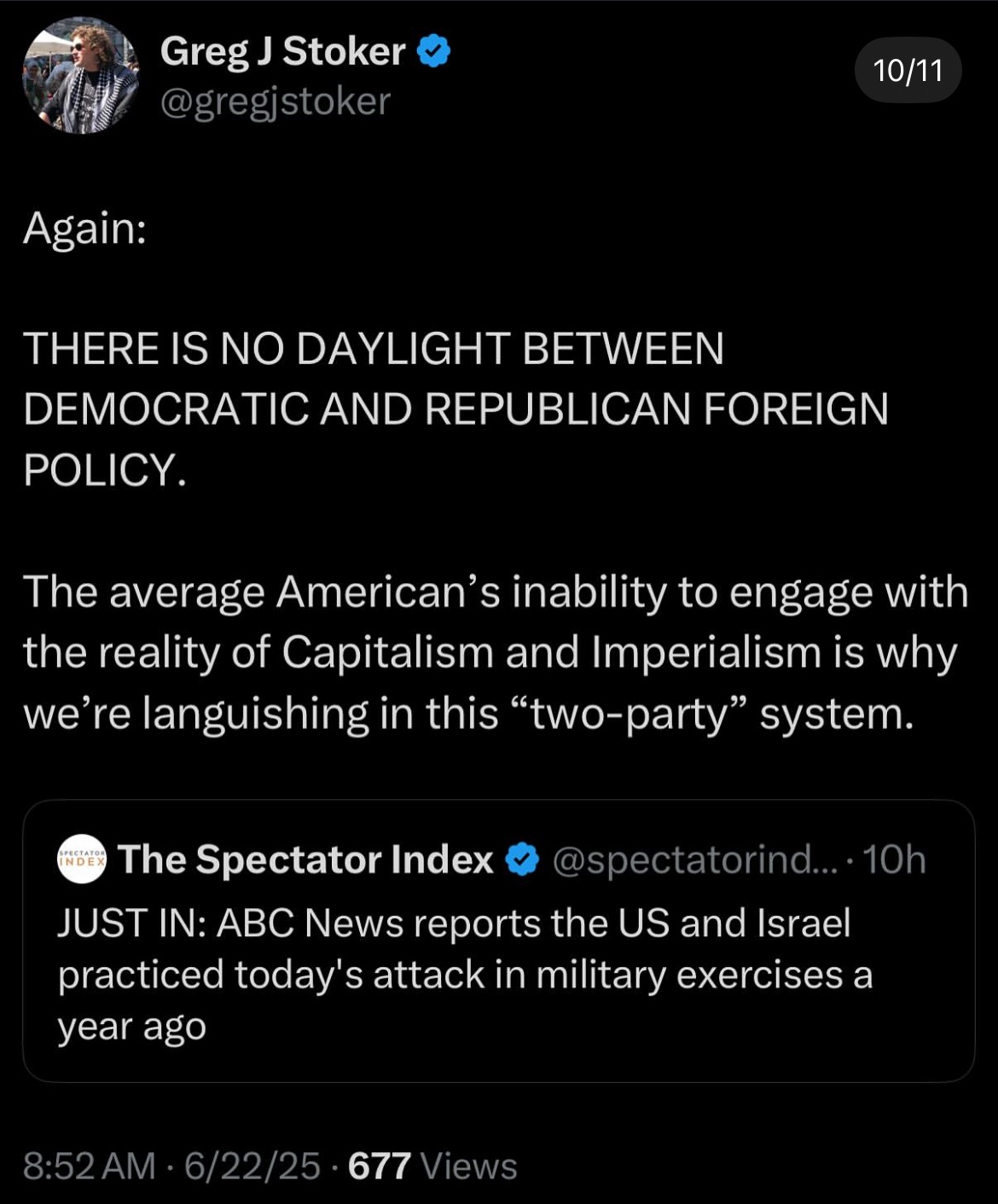Click the 6/22/25 post date
The image size is (998, 1204).
[x=252, y=1166]
